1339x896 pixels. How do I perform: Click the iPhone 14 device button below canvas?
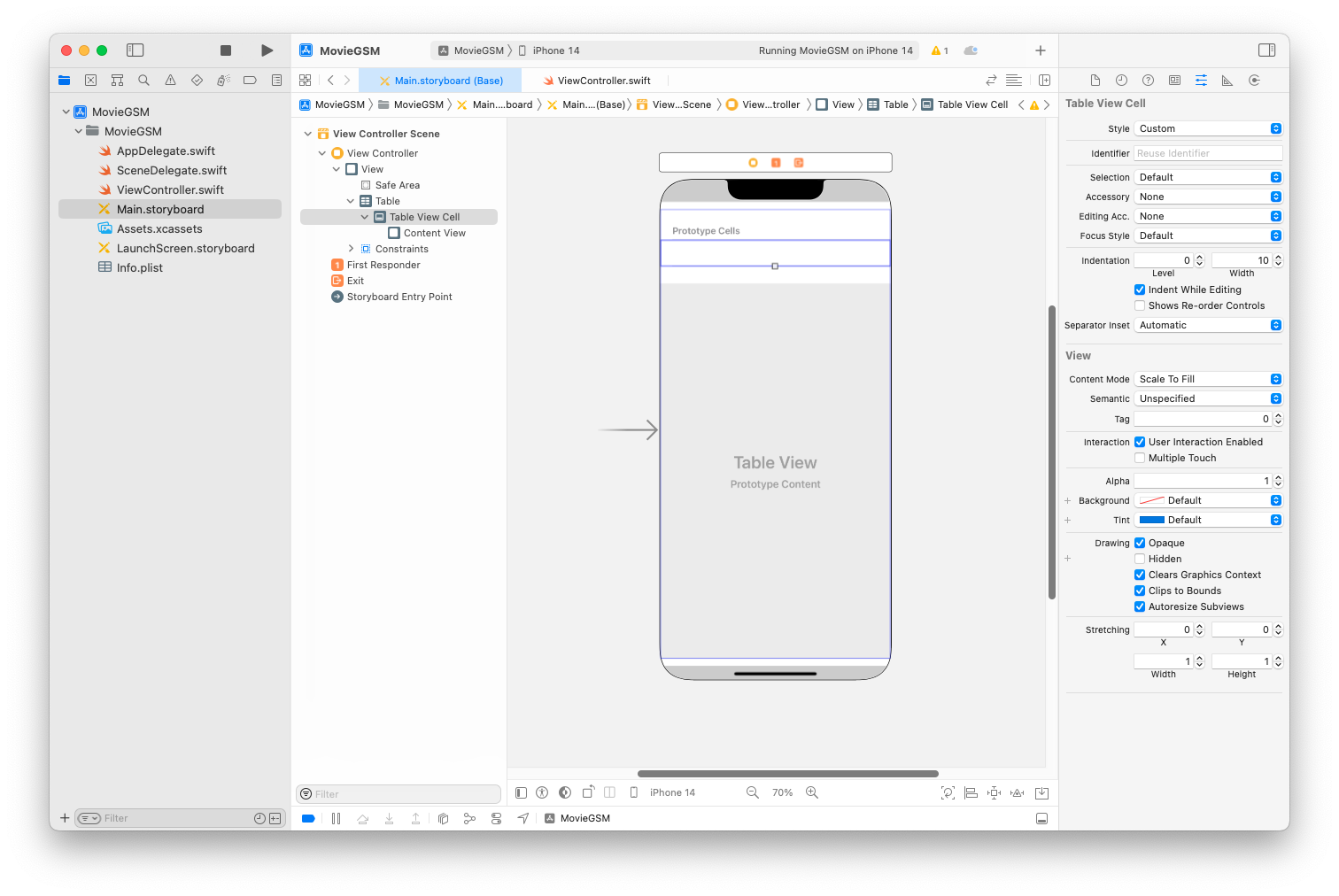[x=662, y=792]
